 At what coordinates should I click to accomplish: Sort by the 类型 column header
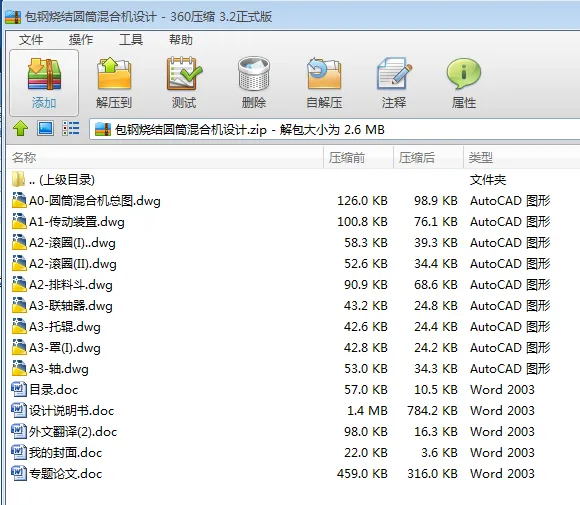pyautogui.click(x=522, y=158)
